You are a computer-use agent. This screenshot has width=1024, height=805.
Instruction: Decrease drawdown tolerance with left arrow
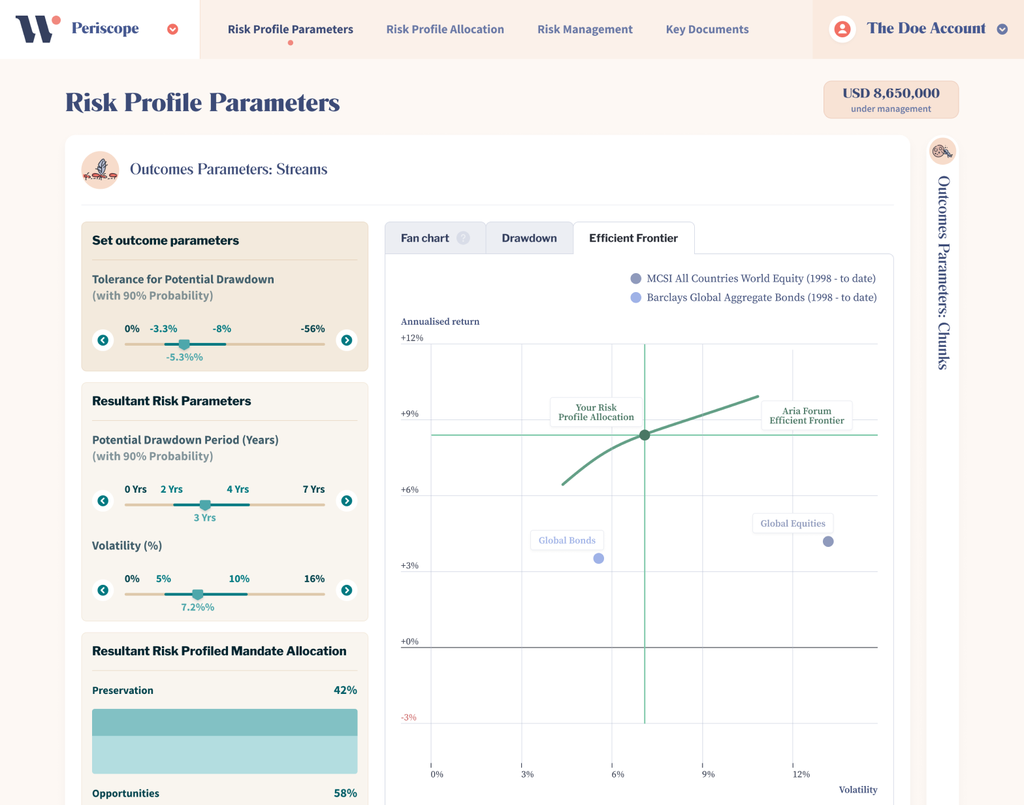pos(103,340)
